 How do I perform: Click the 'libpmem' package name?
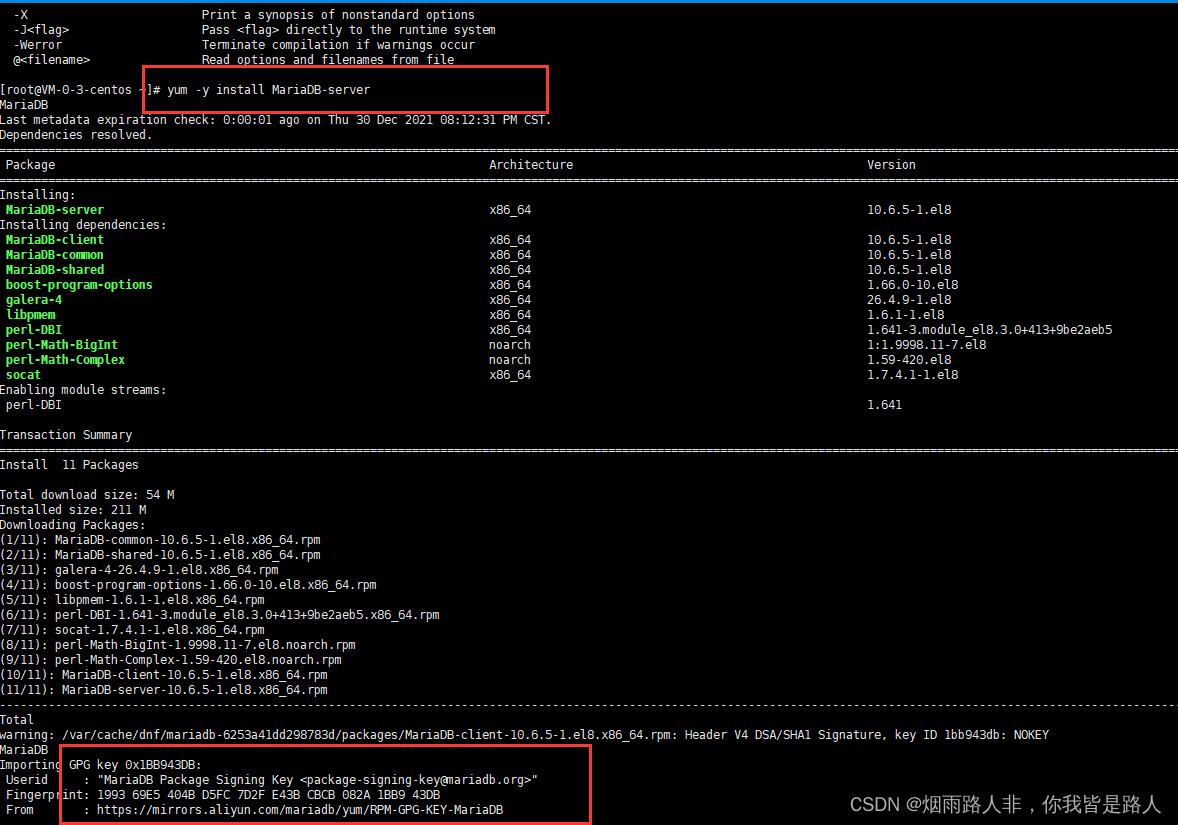coord(31,315)
